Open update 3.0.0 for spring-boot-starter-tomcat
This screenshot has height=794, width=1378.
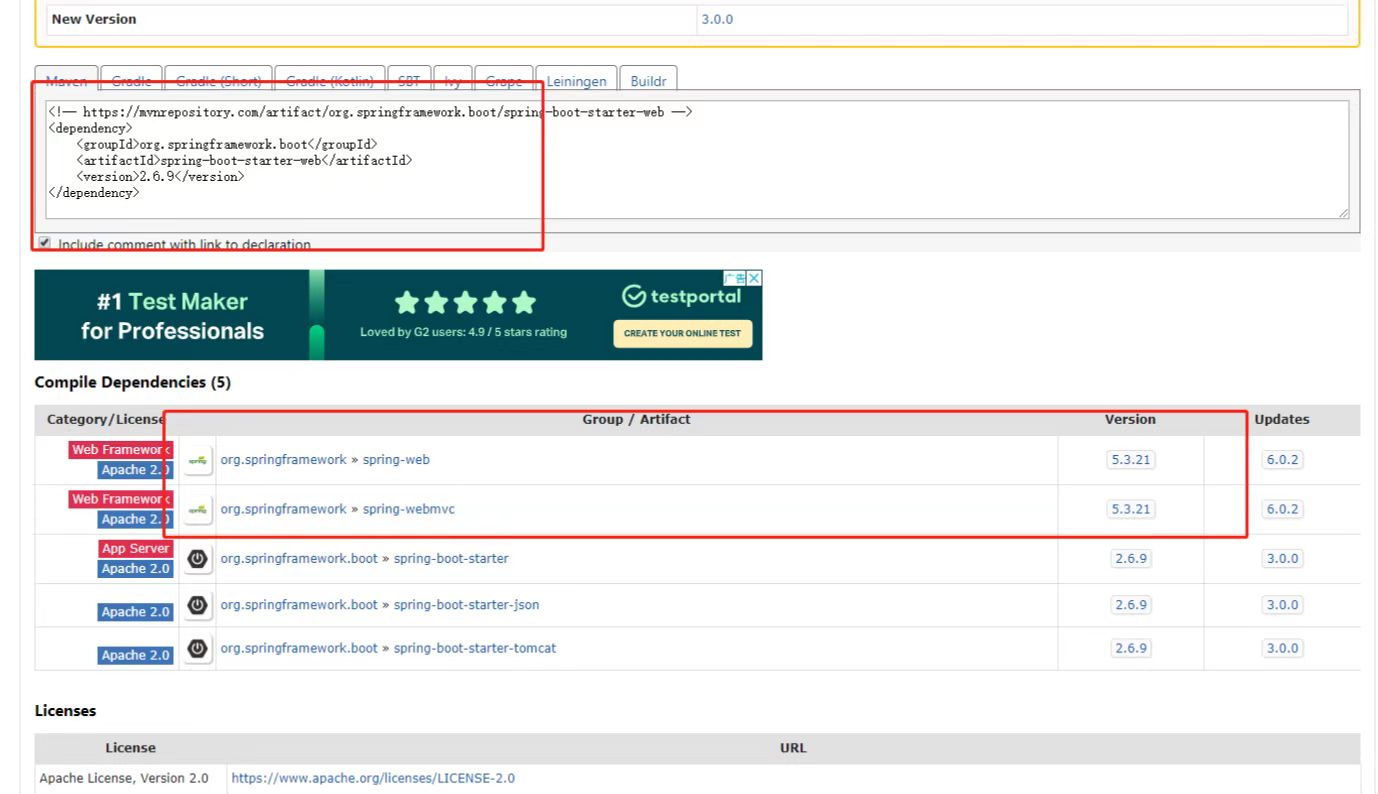click(1282, 648)
